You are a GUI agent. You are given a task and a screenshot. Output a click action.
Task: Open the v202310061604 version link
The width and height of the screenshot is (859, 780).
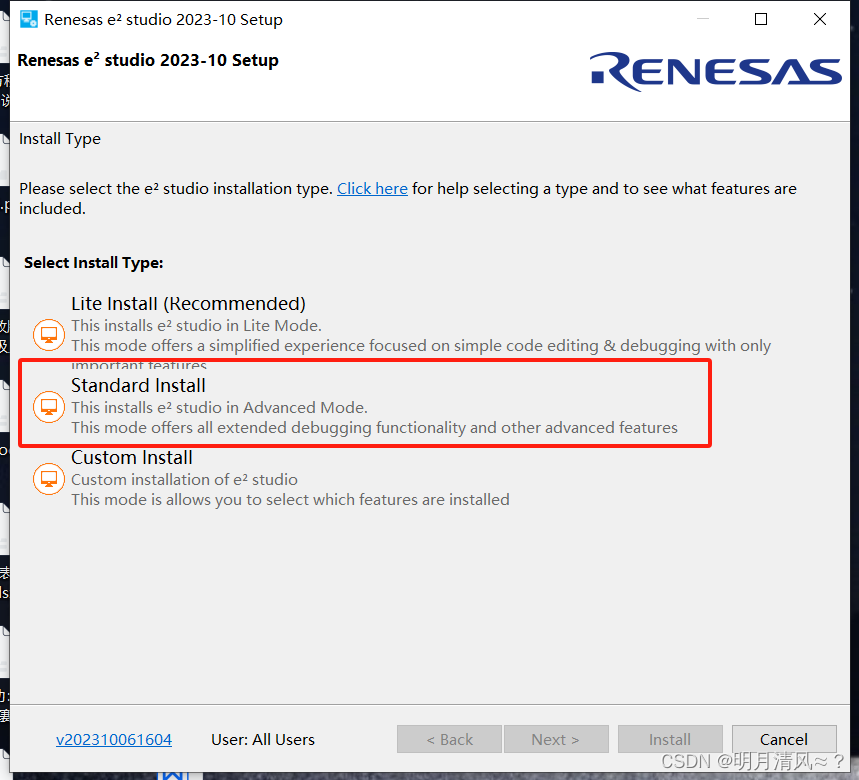tap(114, 739)
